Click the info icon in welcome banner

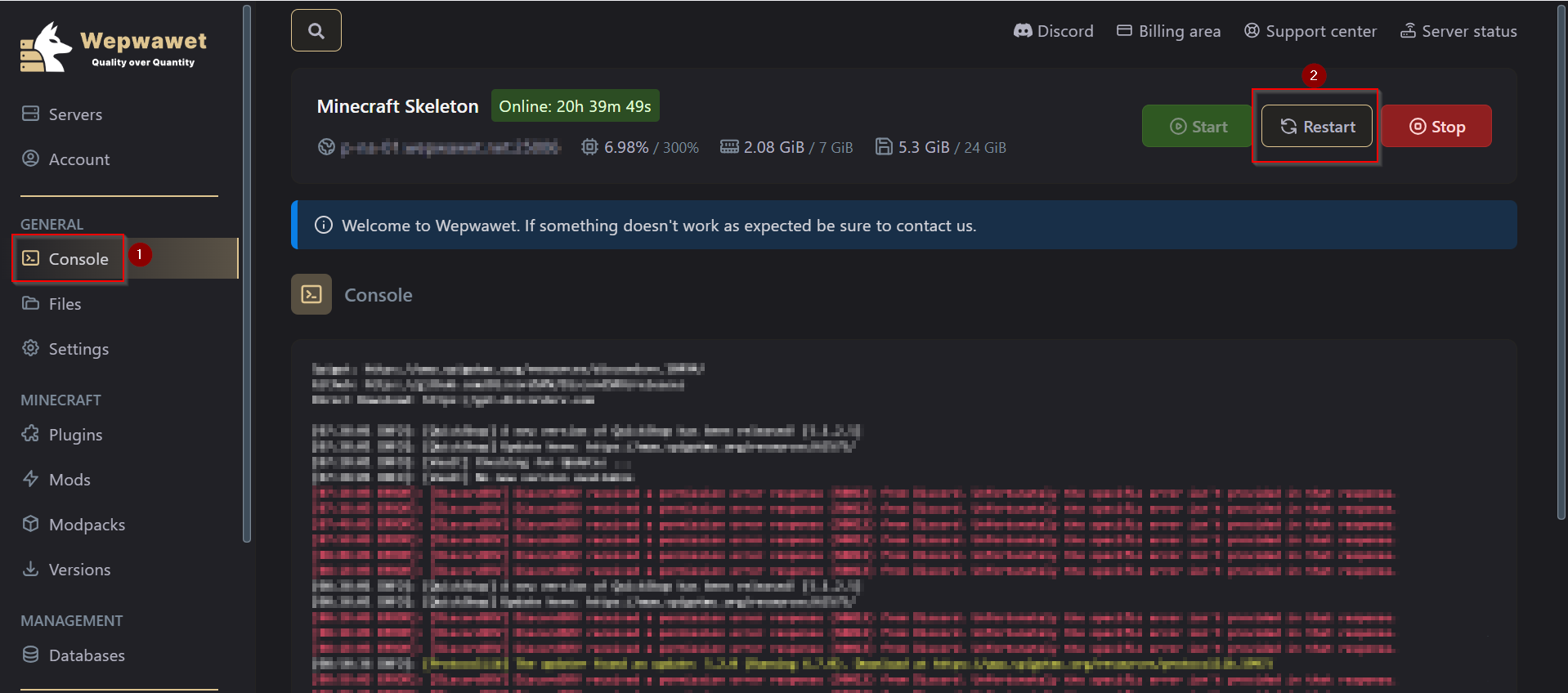pyautogui.click(x=324, y=225)
